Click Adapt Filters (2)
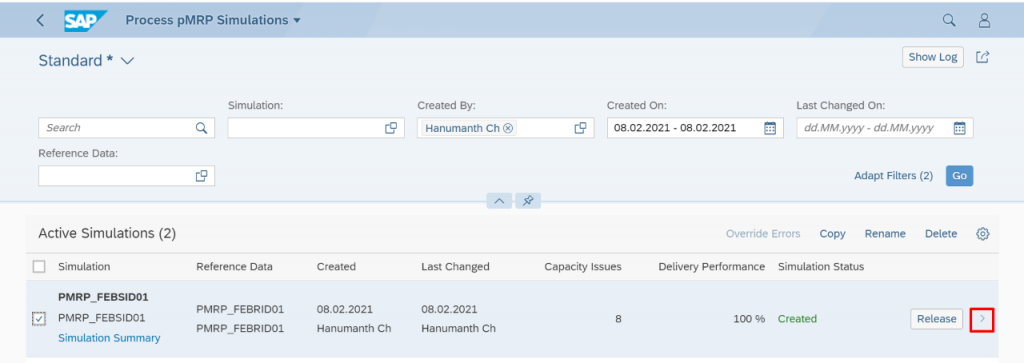Image resolution: width=1024 pixels, height=363 pixels. click(893, 176)
